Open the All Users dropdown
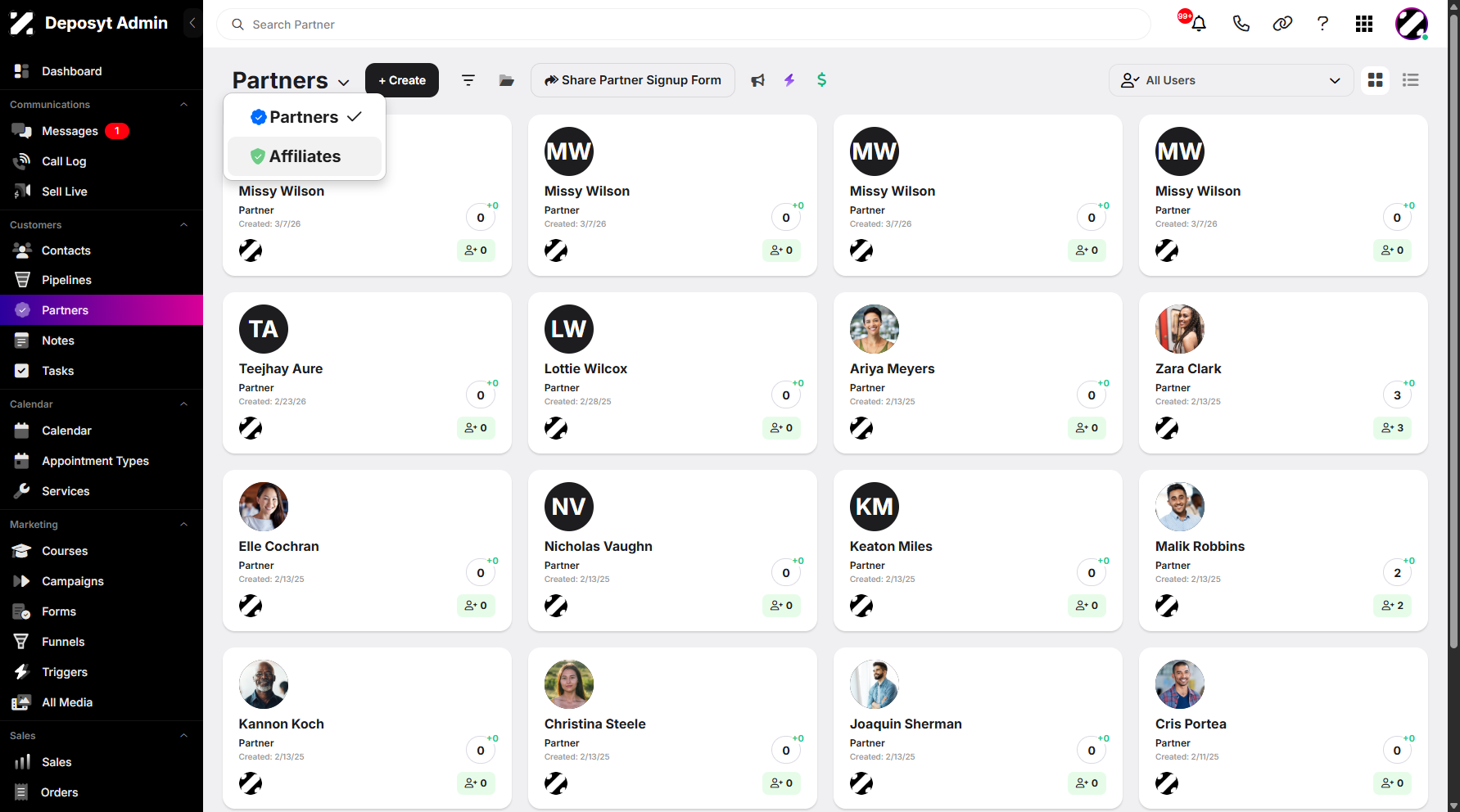Screen dimensions: 1460x812 click(1231, 80)
